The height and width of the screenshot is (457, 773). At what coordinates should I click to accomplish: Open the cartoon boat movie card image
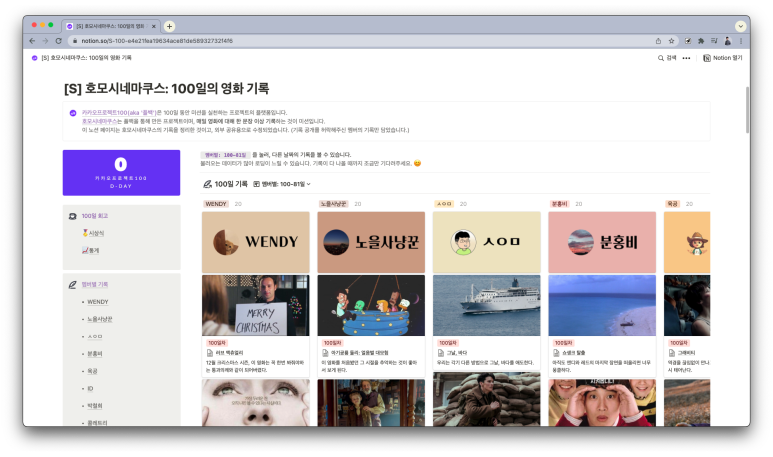pos(371,305)
